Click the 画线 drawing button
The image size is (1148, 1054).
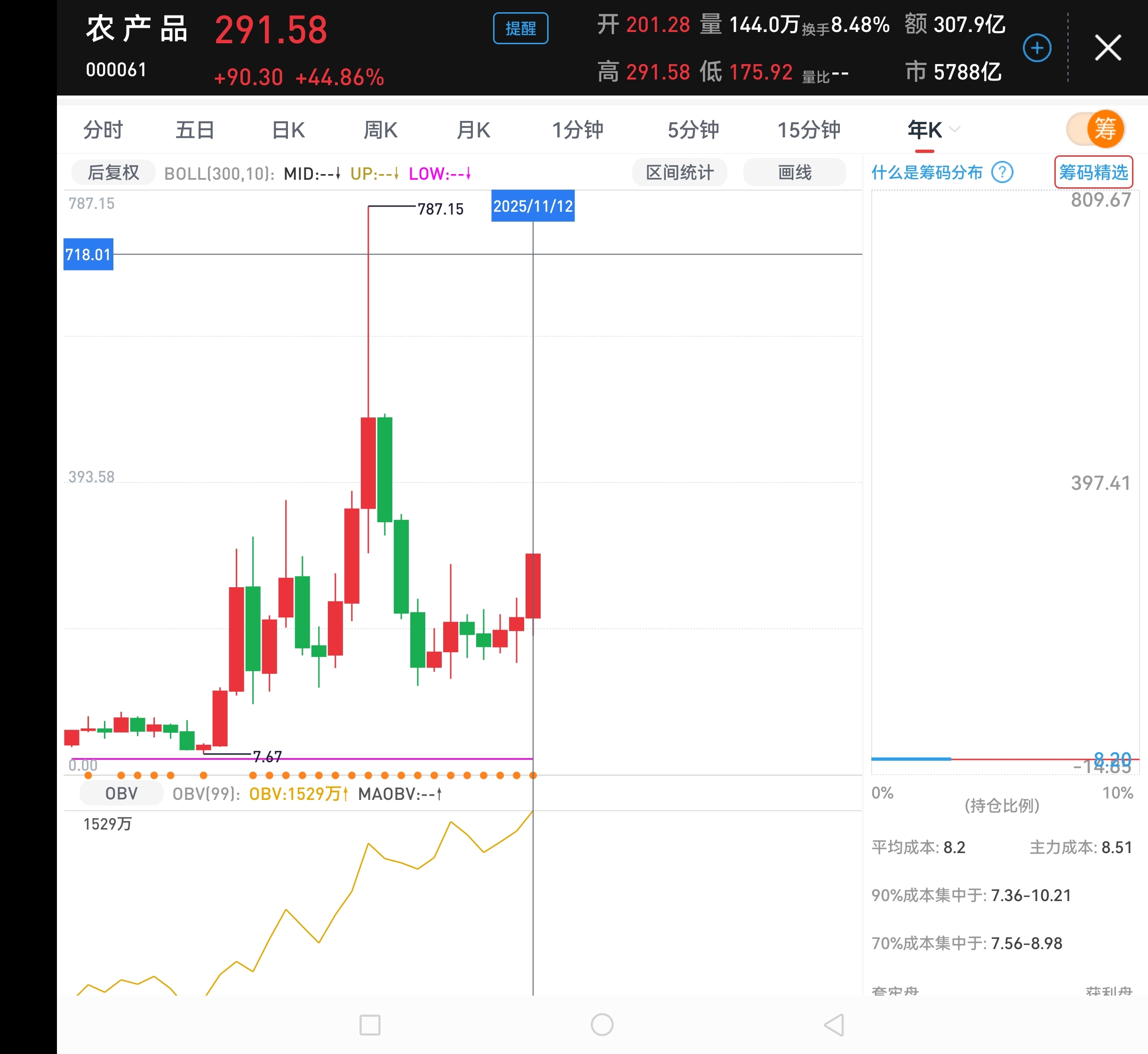point(794,172)
